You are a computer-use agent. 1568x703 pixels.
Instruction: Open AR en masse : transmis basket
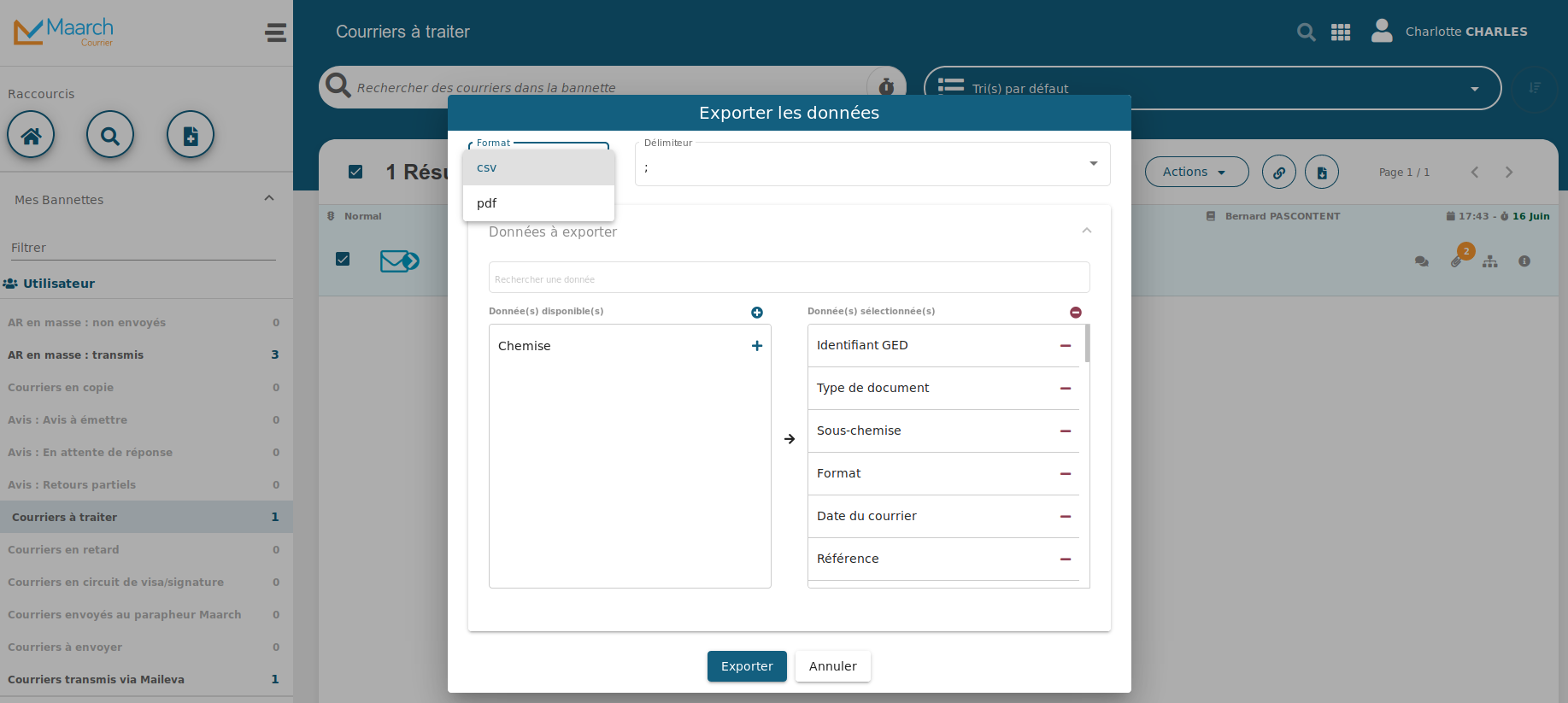(x=146, y=354)
